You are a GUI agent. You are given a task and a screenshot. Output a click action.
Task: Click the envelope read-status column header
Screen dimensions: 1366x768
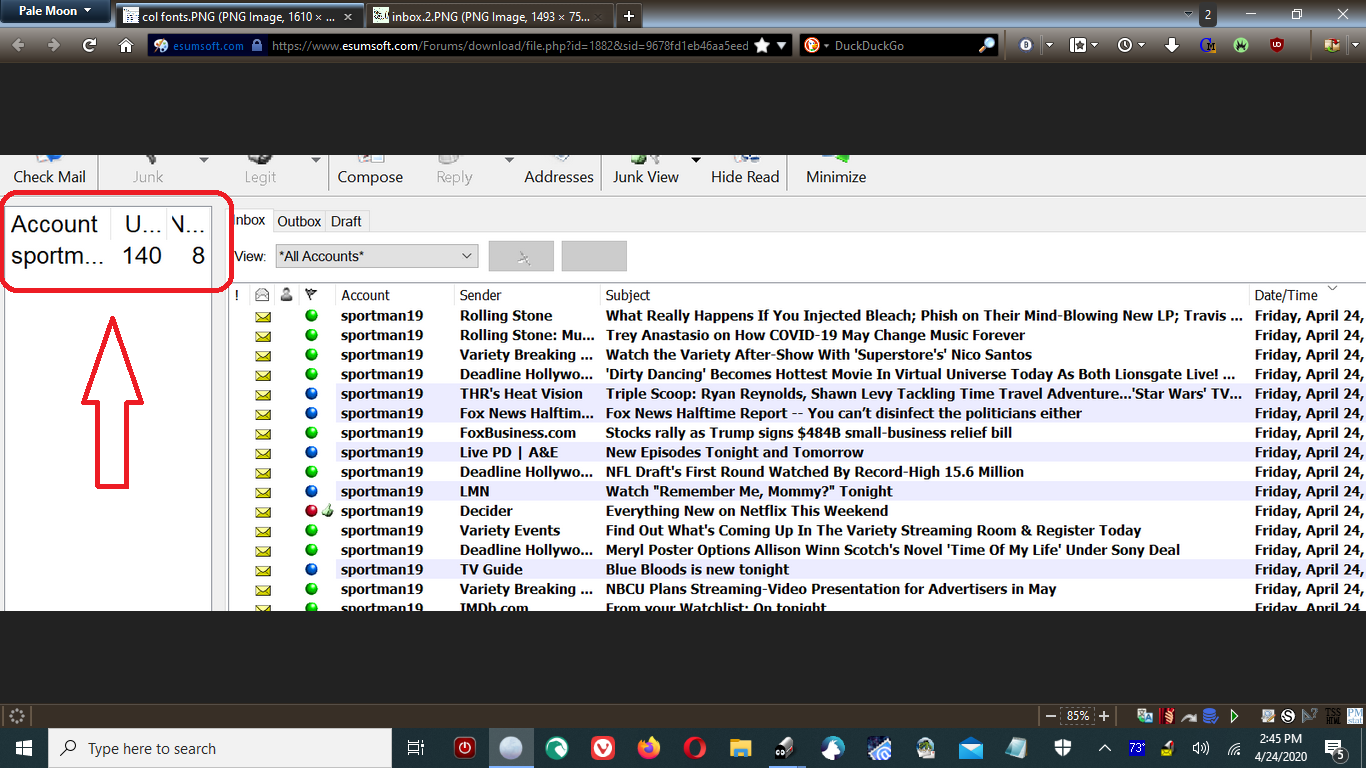[262, 295]
